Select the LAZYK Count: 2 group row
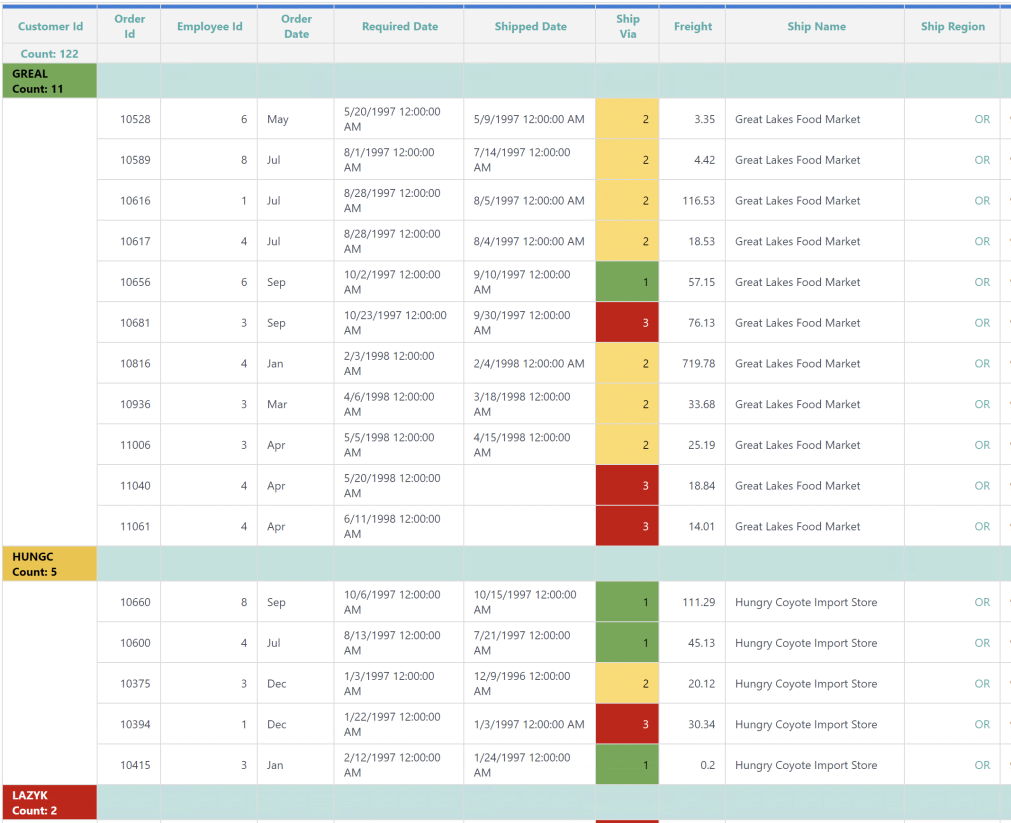 [50, 802]
